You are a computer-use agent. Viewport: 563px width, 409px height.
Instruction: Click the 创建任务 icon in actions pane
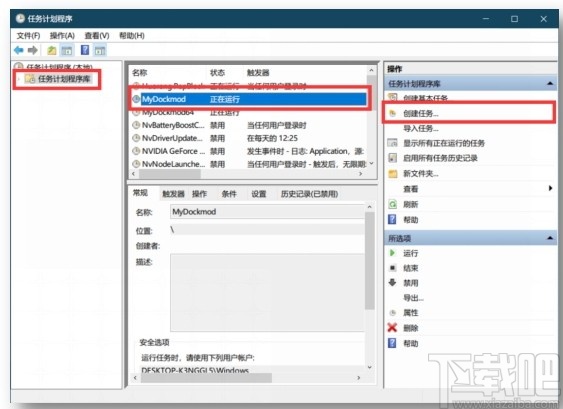click(392, 113)
